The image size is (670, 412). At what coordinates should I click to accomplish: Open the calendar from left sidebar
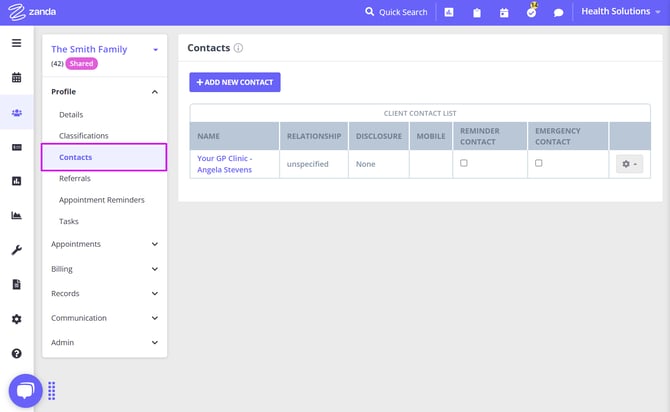[x=16, y=78]
